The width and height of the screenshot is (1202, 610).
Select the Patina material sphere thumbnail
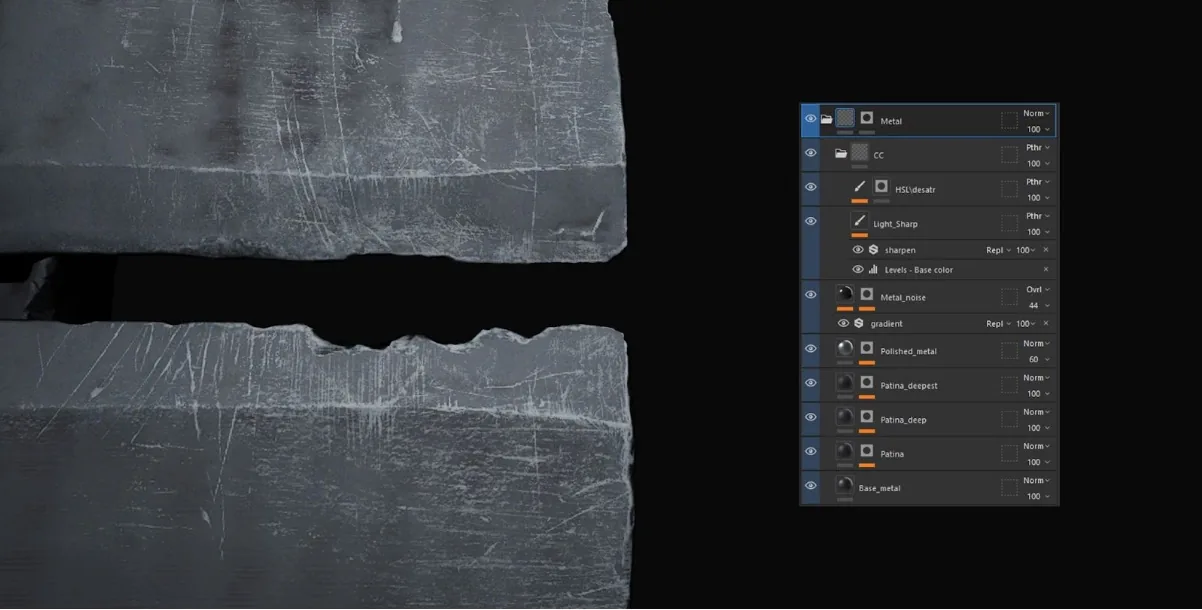845,450
